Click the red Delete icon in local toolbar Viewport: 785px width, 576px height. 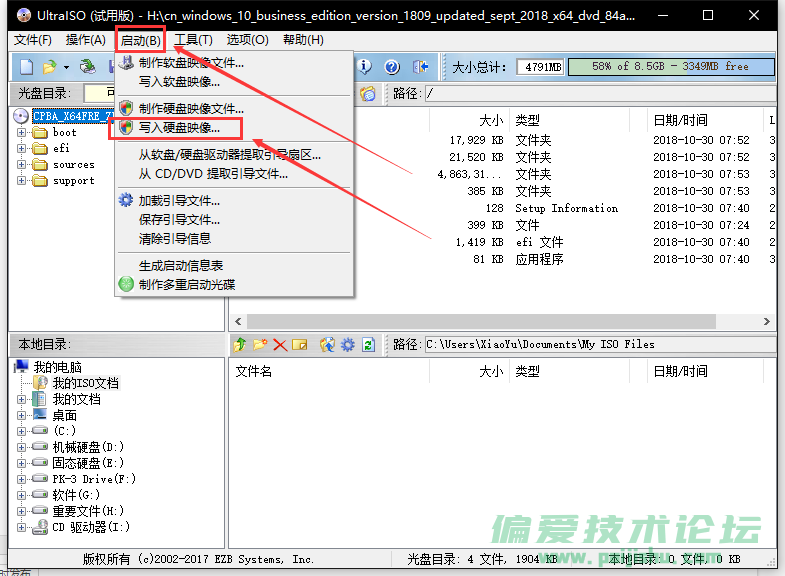click(280, 344)
